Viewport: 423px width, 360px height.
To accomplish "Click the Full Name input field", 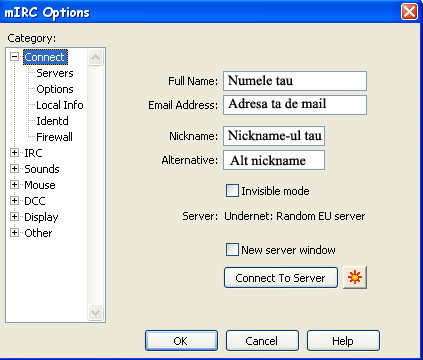I will 295,81.
